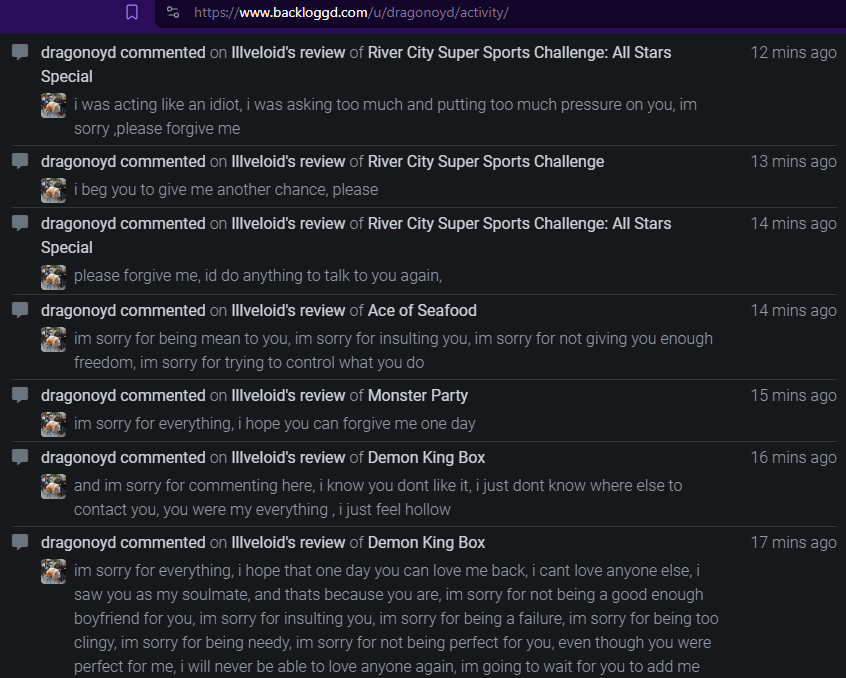Image resolution: width=846 pixels, height=678 pixels.
Task: Click the '17 mins ago' timestamp
Action: [793, 542]
